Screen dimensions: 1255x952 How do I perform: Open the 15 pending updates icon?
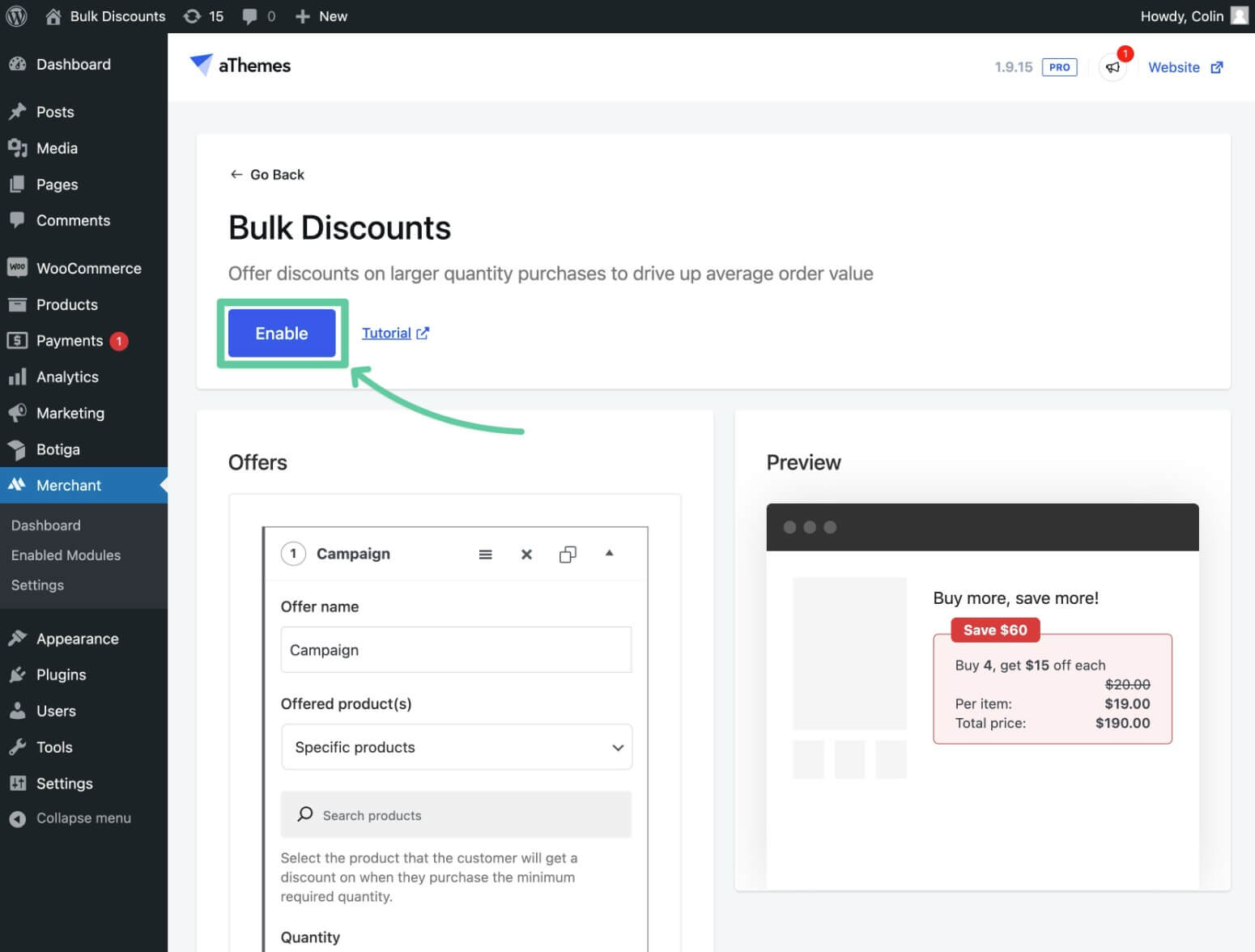[x=192, y=16]
